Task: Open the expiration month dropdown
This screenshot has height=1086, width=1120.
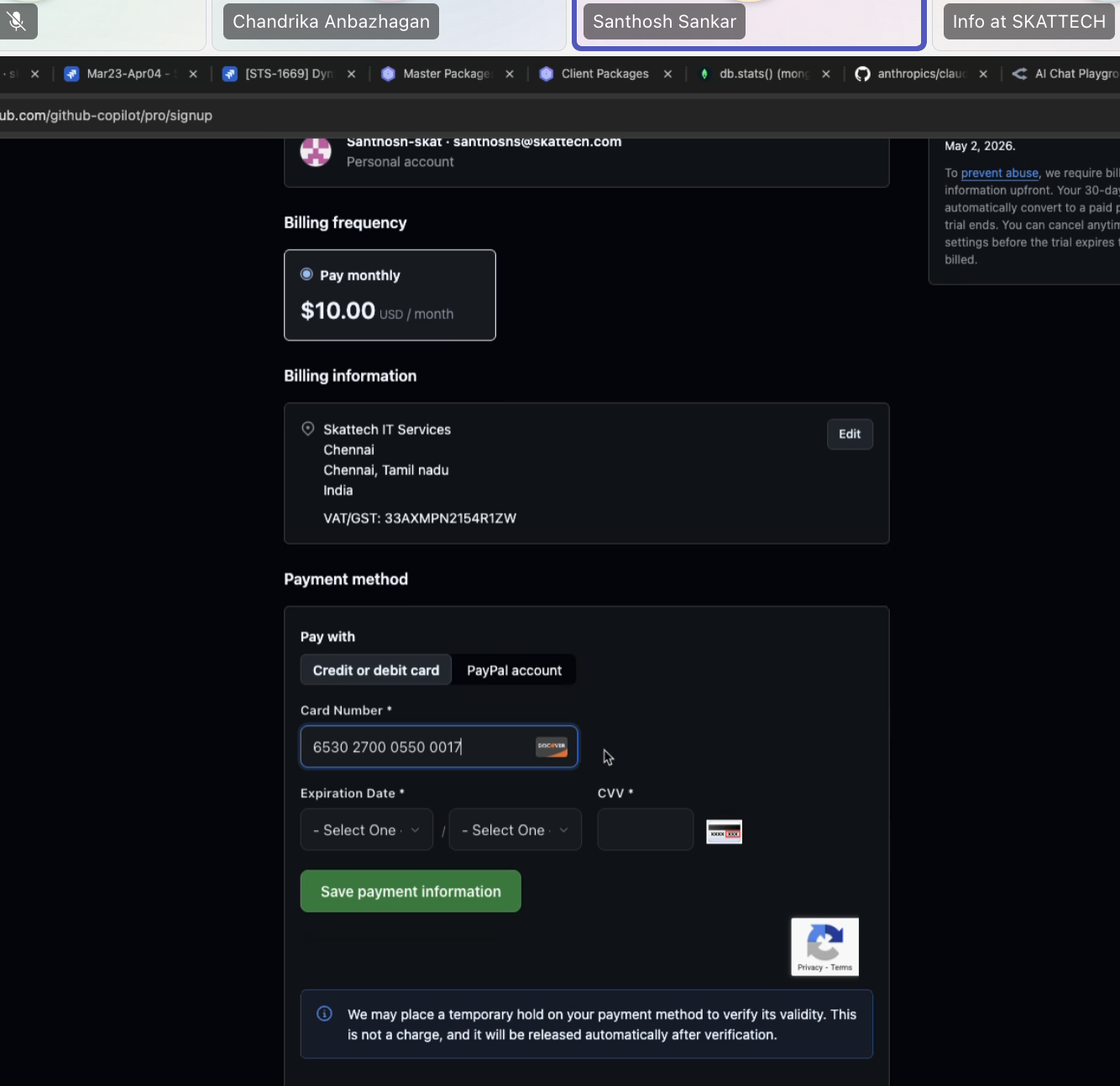Action: coord(367,829)
